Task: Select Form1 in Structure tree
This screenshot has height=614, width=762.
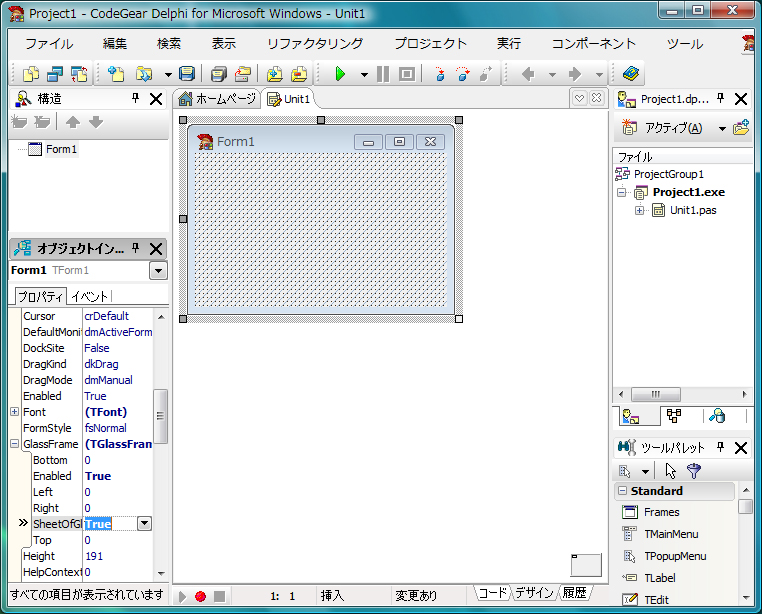Action: click(x=61, y=149)
